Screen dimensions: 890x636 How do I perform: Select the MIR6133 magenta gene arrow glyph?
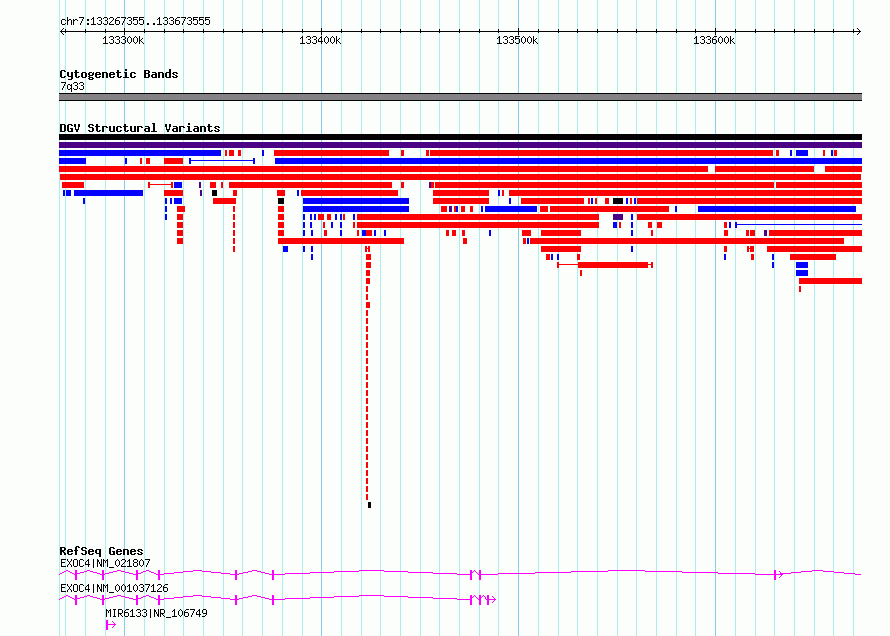point(111,625)
